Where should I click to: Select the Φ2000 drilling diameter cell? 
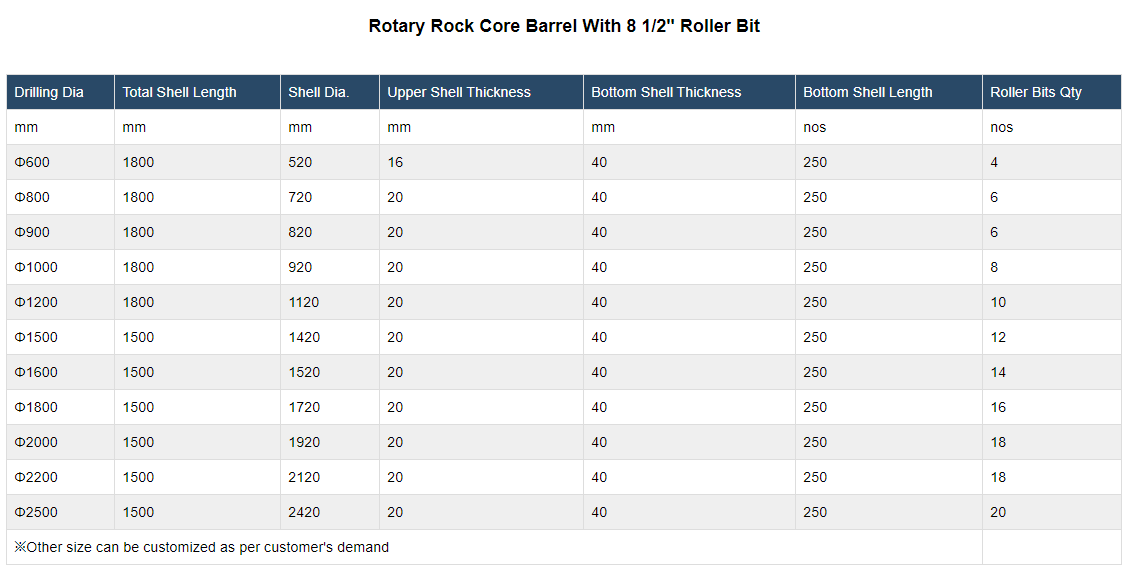pyautogui.click(x=60, y=442)
